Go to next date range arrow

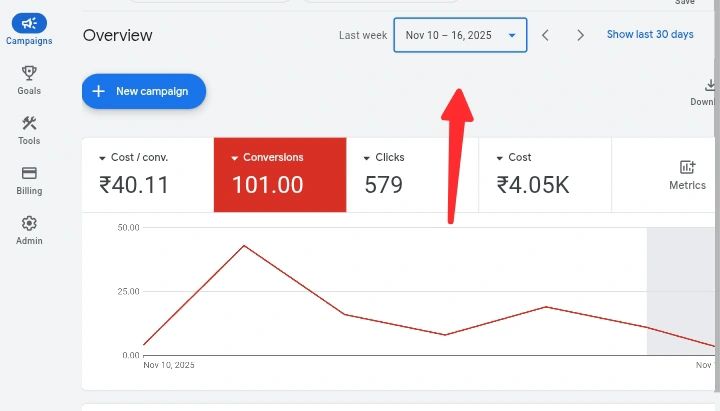click(580, 35)
